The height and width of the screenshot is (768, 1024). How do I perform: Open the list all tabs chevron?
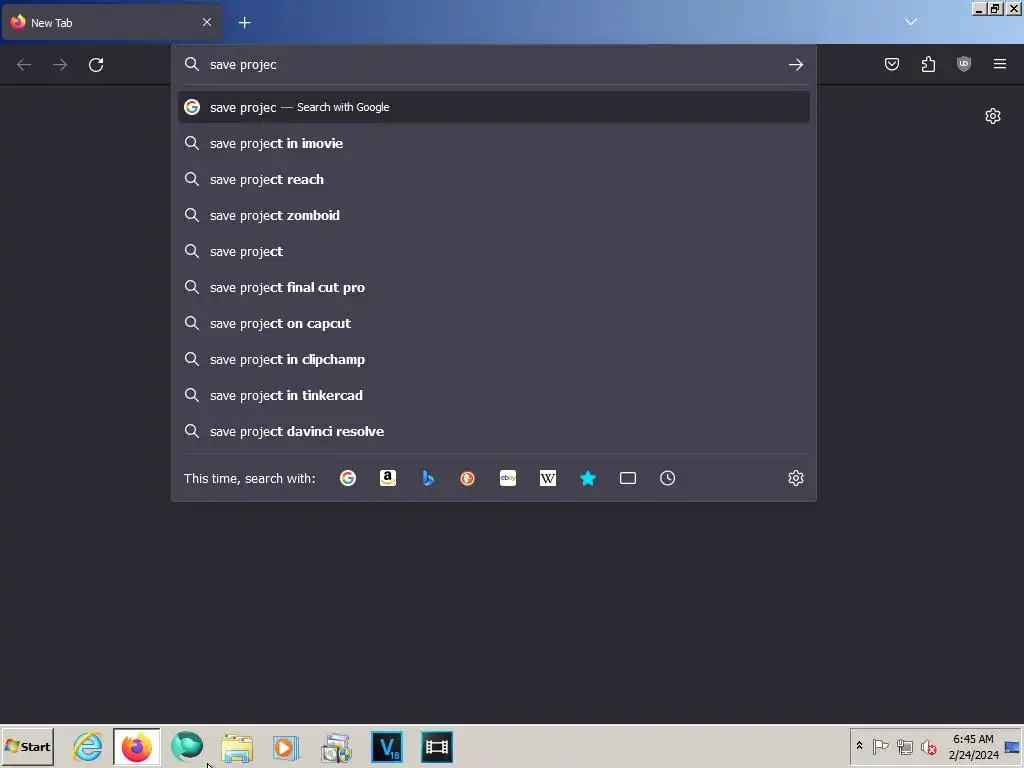911,22
